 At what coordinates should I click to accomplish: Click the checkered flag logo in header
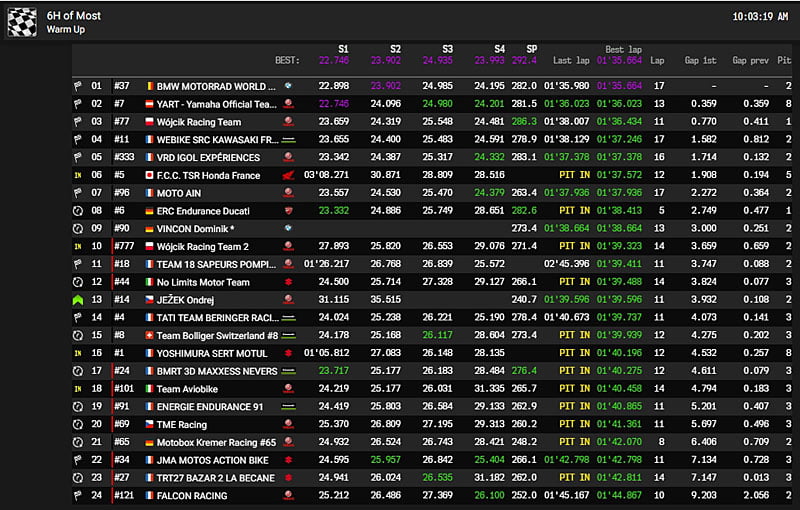[x=22, y=22]
